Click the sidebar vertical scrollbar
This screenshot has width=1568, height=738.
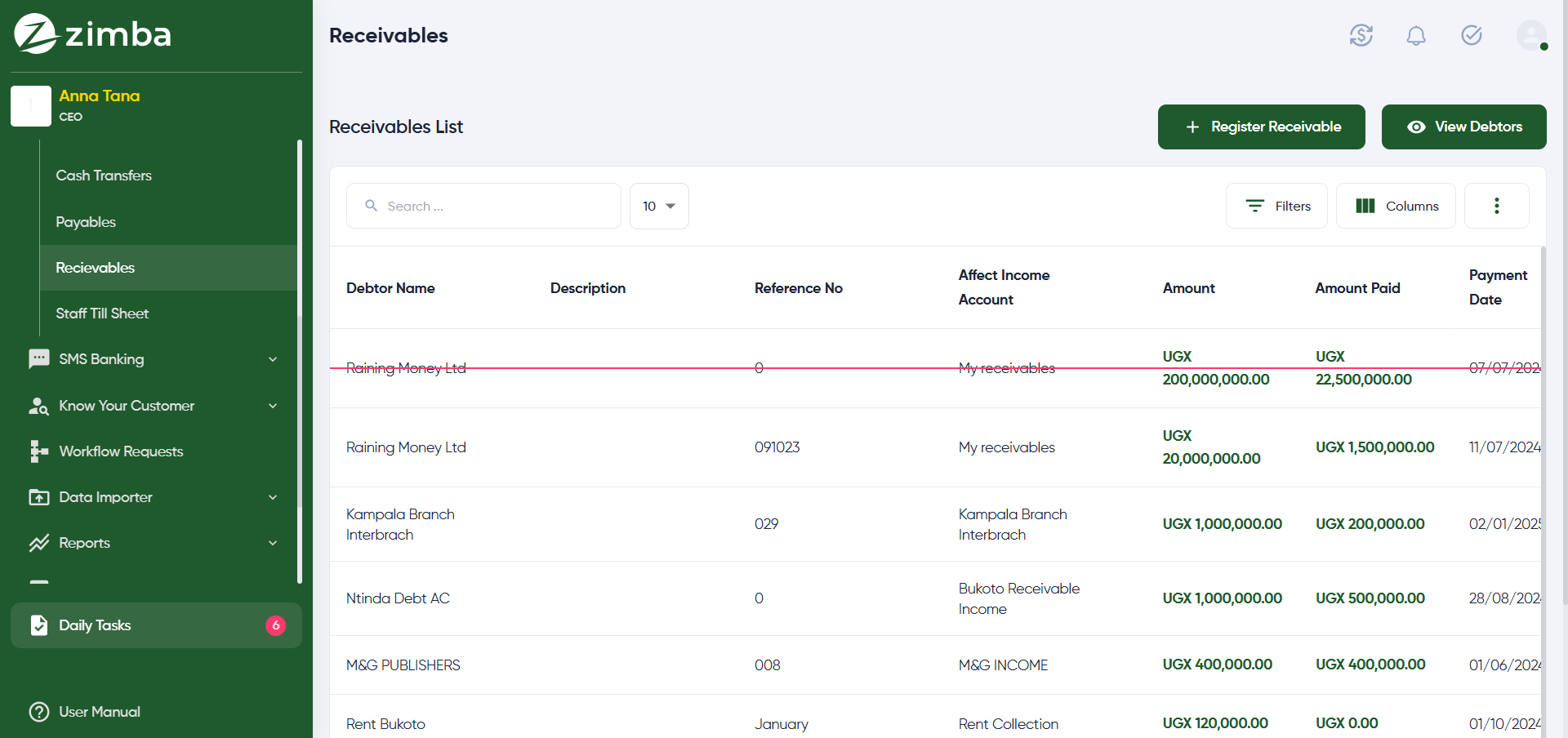[x=300, y=359]
